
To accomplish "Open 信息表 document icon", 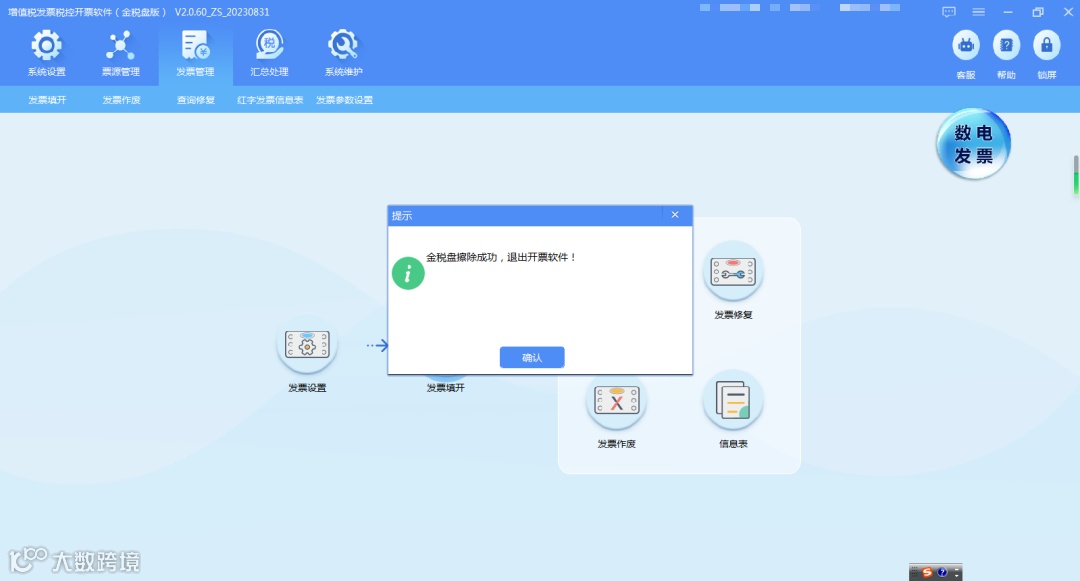I will (x=733, y=401).
